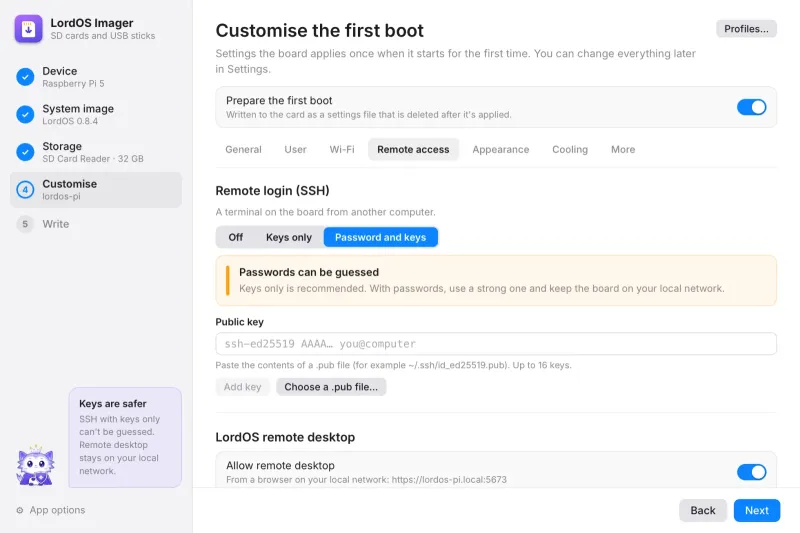Image resolution: width=800 pixels, height=533 pixels.
Task: Click the Back button
Action: 703,511
